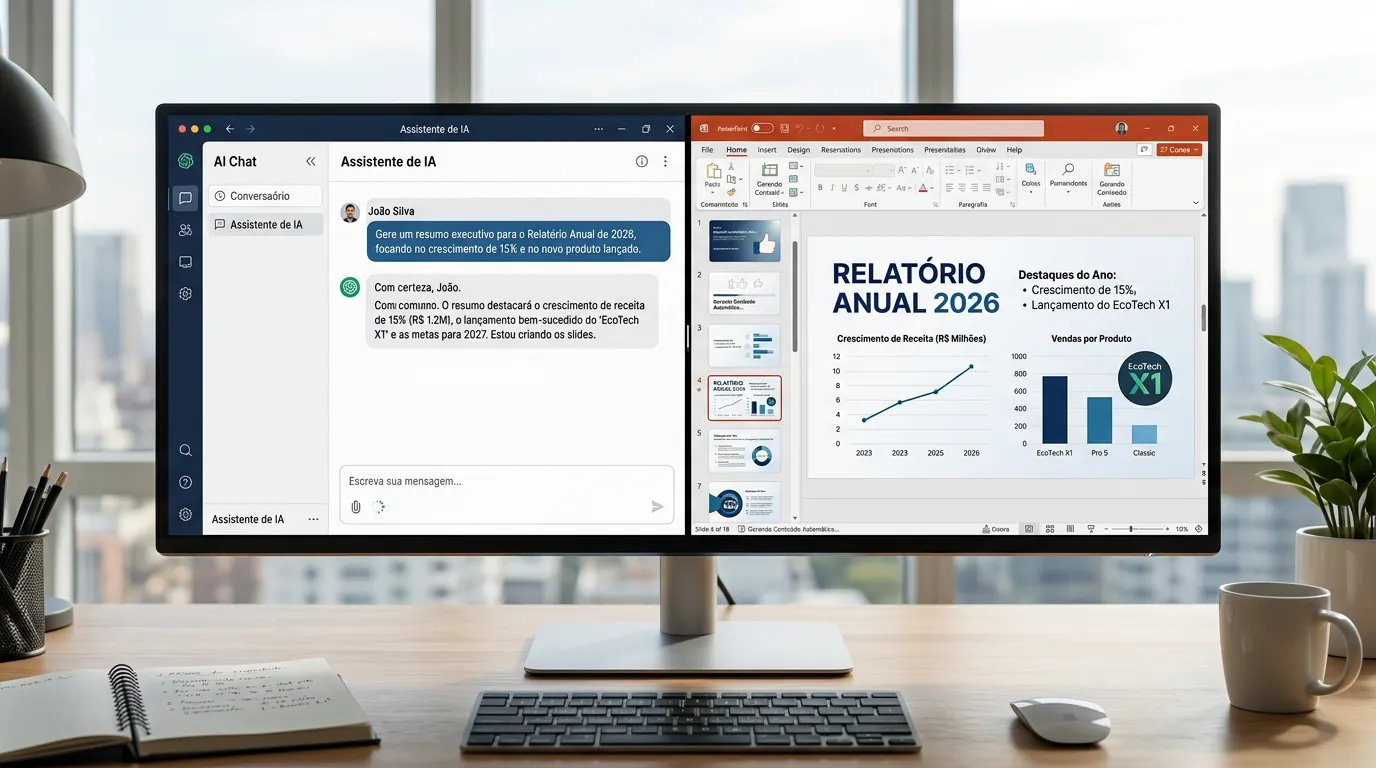
Task: Expand the font color dropdown arrow
Action: click(x=933, y=187)
